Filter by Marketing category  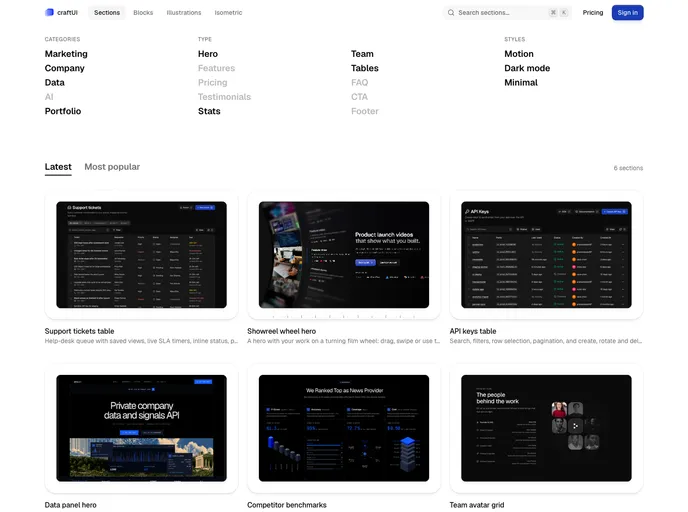click(x=66, y=54)
